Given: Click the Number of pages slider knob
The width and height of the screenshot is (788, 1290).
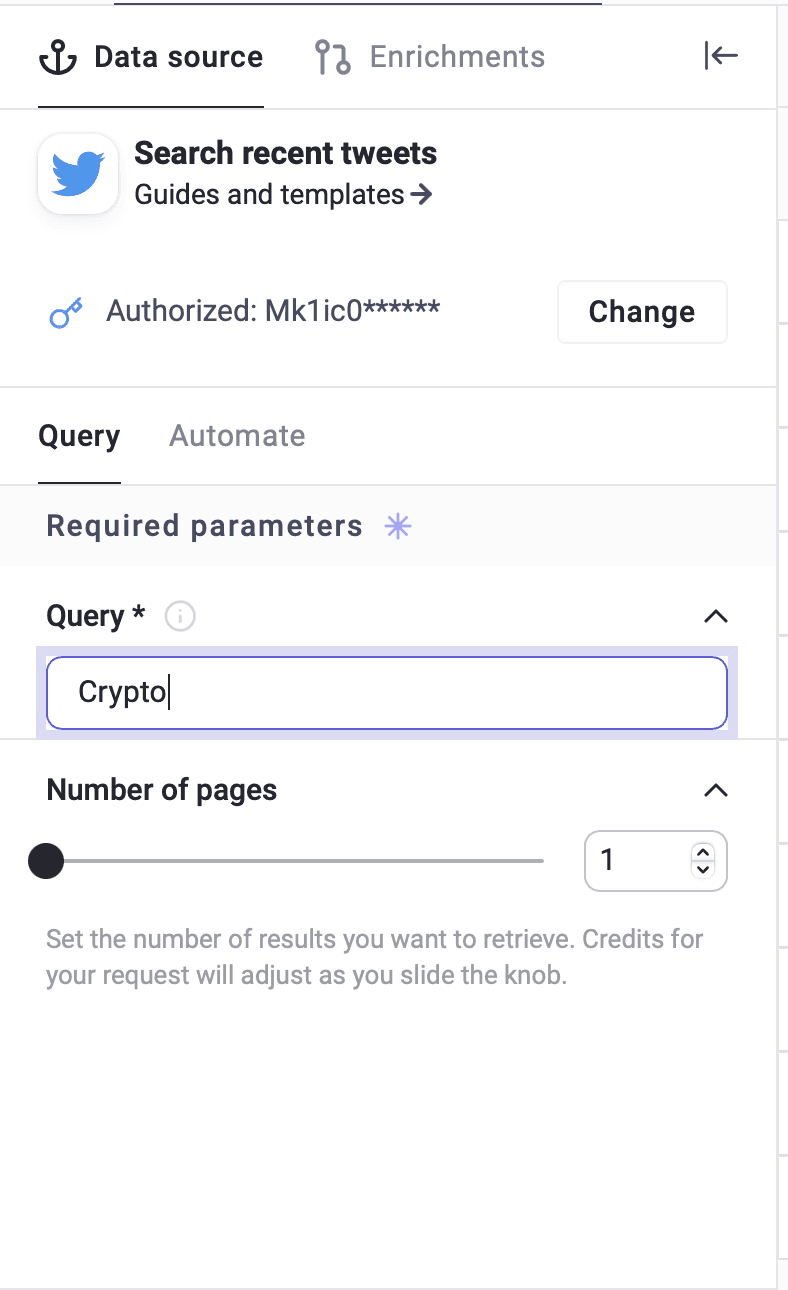Looking at the screenshot, I should [45, 860].
